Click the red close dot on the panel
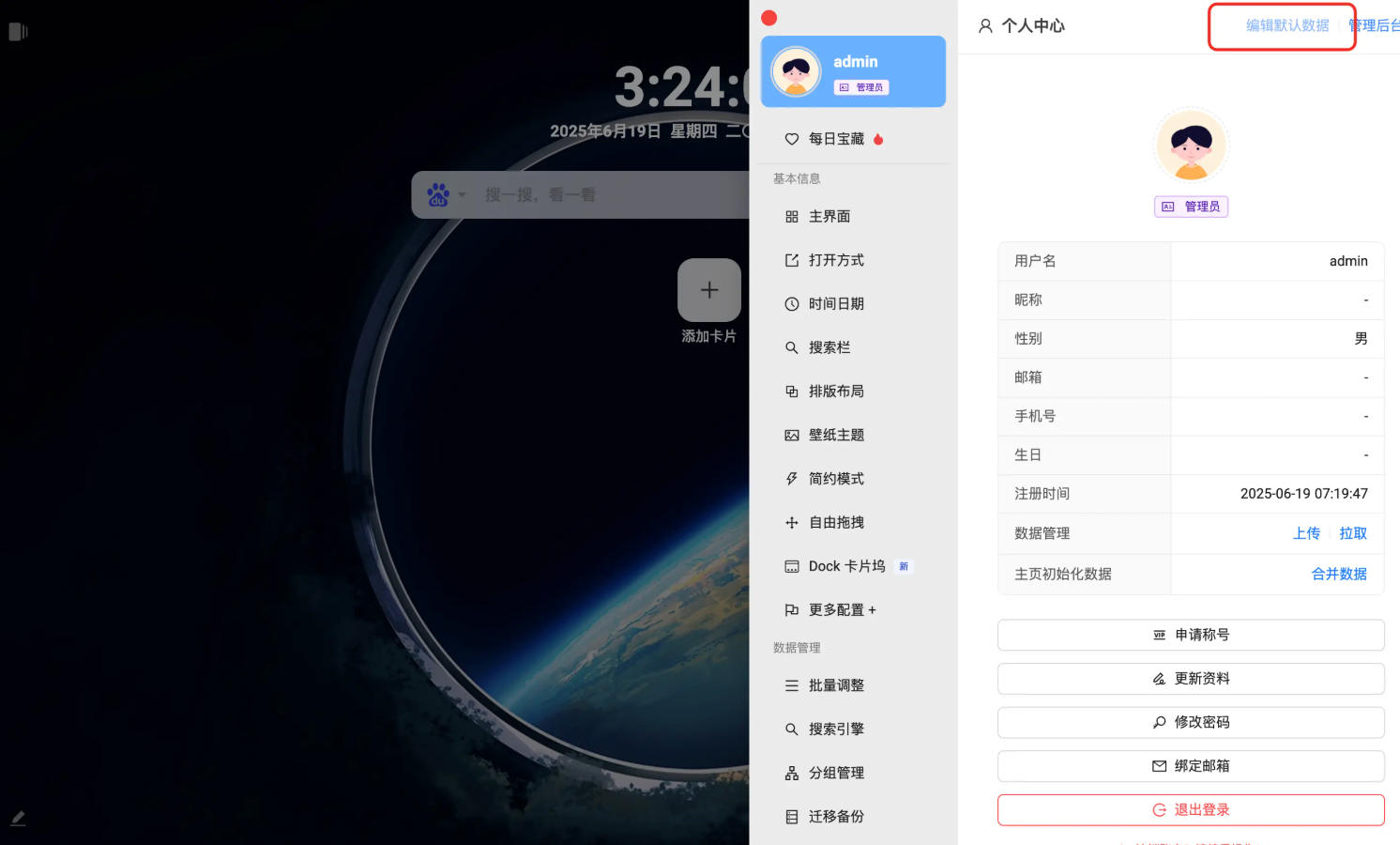The width and height of the screenshot is (1400, 845). pyautogui.click(x=769, y=18)
